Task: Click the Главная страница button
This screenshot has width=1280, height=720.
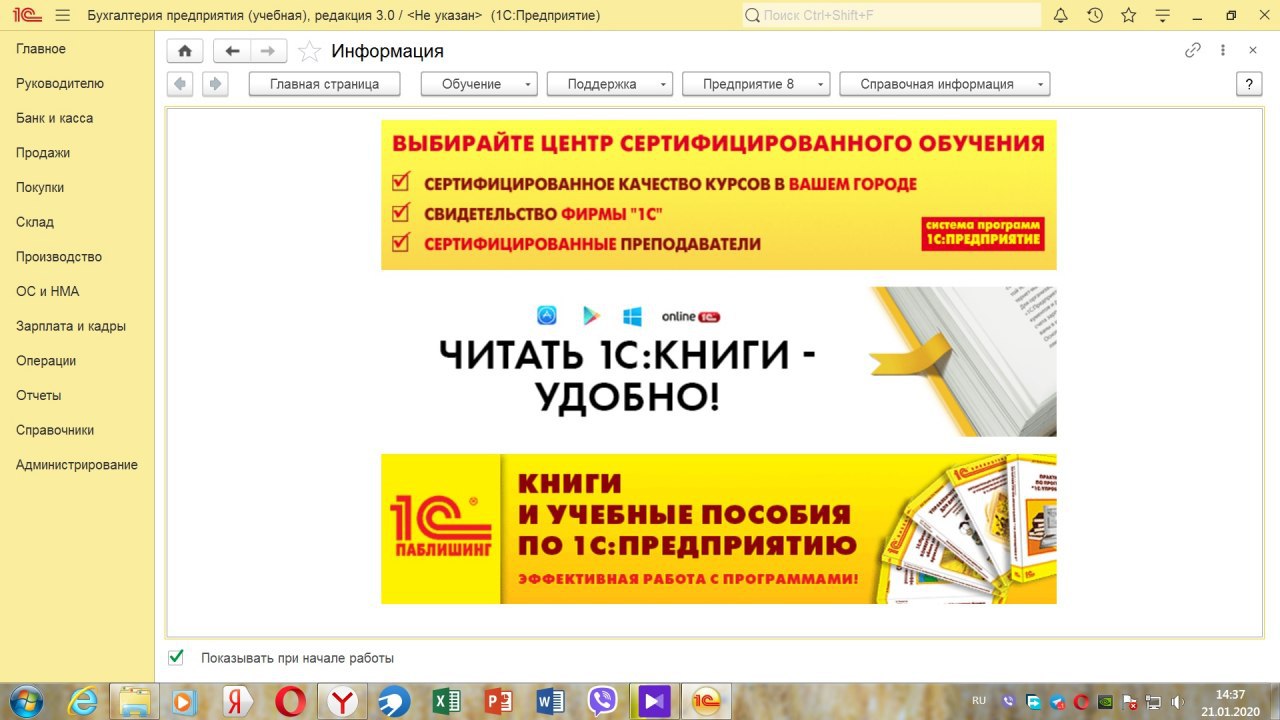Action: 325,84
